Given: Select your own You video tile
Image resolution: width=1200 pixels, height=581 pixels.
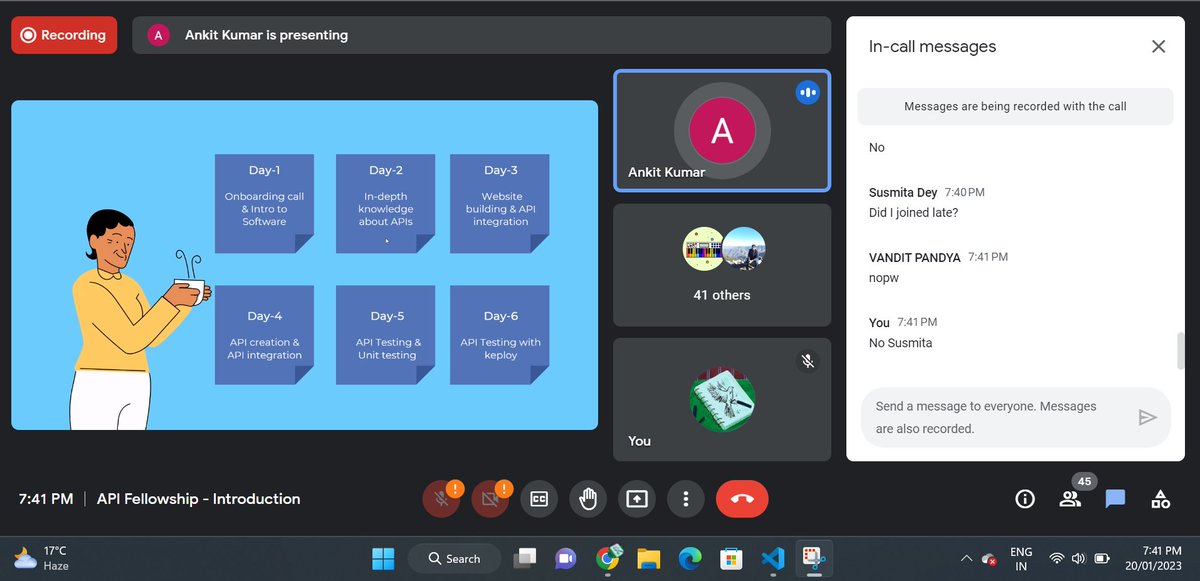Looking at the screenshot, I should pyautogui.click(x=722, y=399).
